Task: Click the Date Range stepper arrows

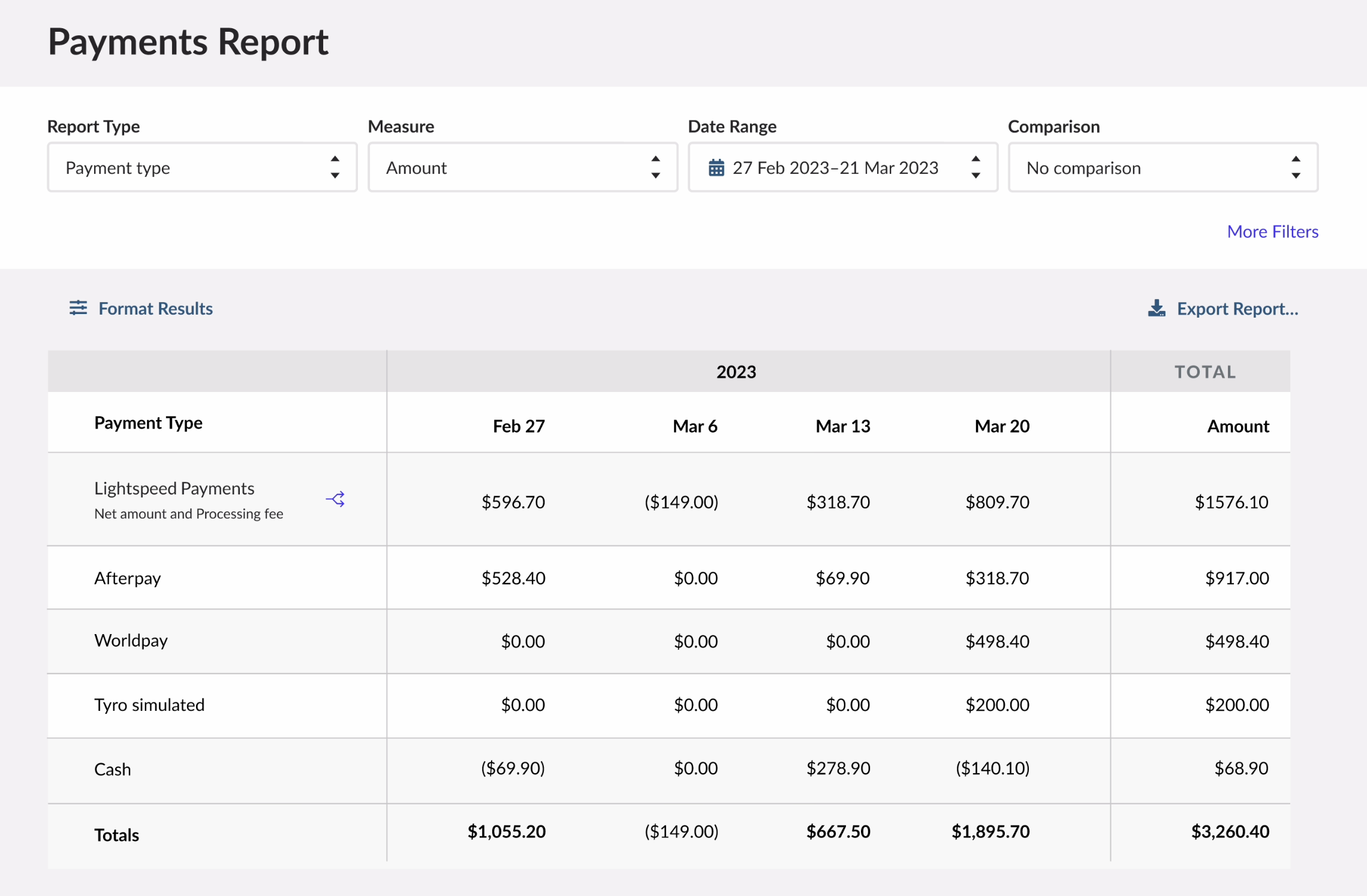Action: tap(975, 167)
